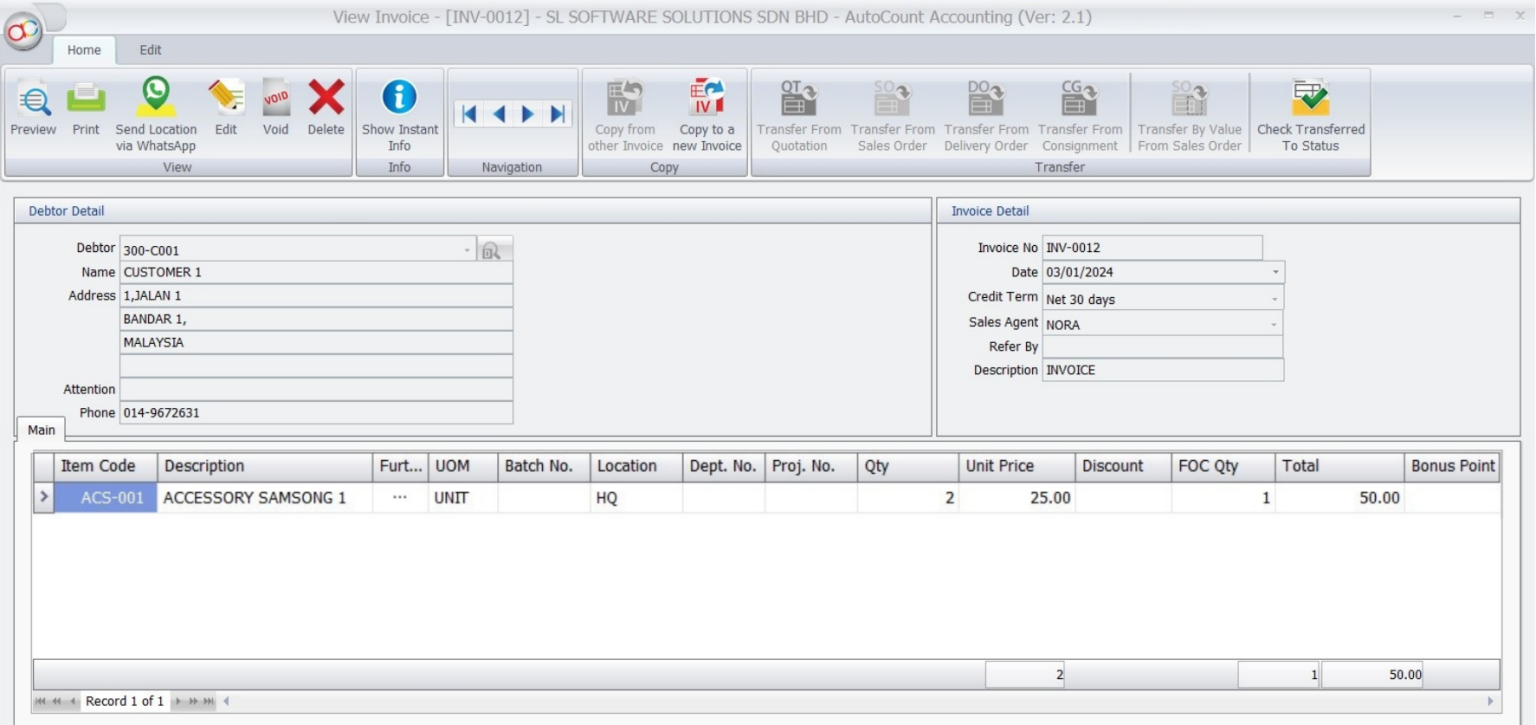The height and width of the screenshot is (725, 1536).
Task: Select the ACCESSORY SAMSONG 1 description cell
Action: (x=265, y=498)
